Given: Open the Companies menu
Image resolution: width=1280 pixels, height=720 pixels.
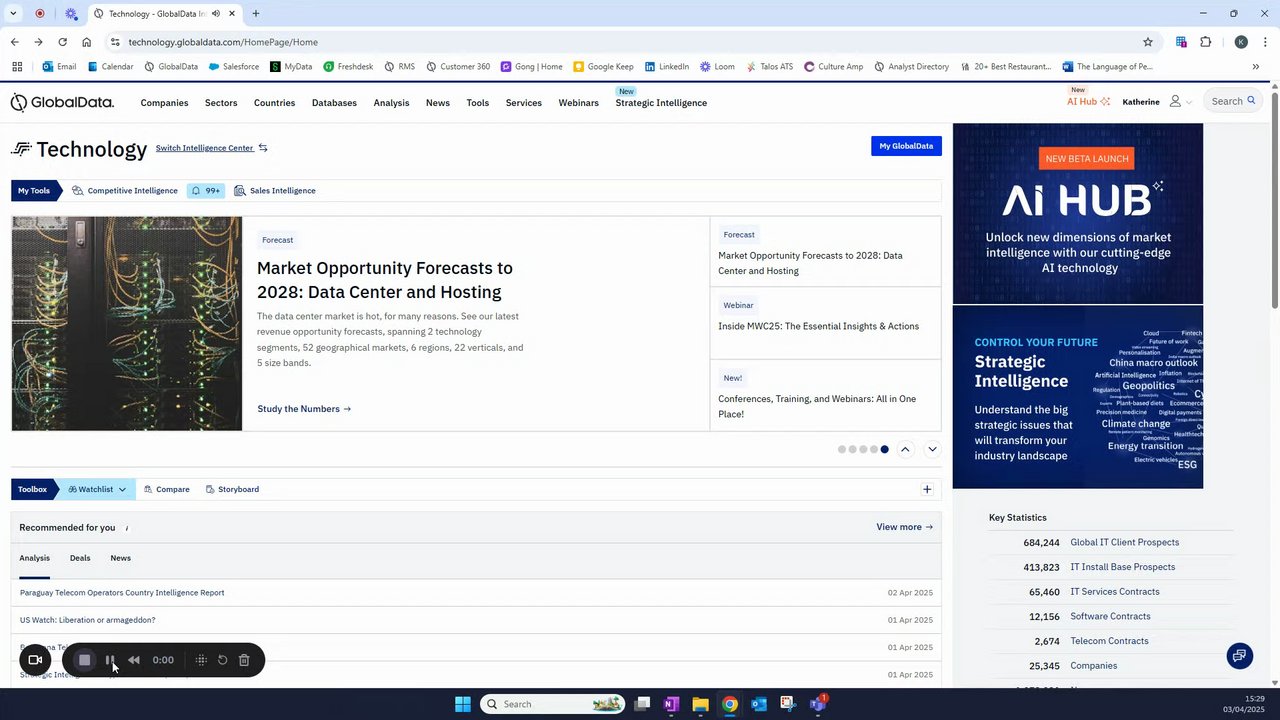Looking at the screenshot, I should click(x=164, y=103).
